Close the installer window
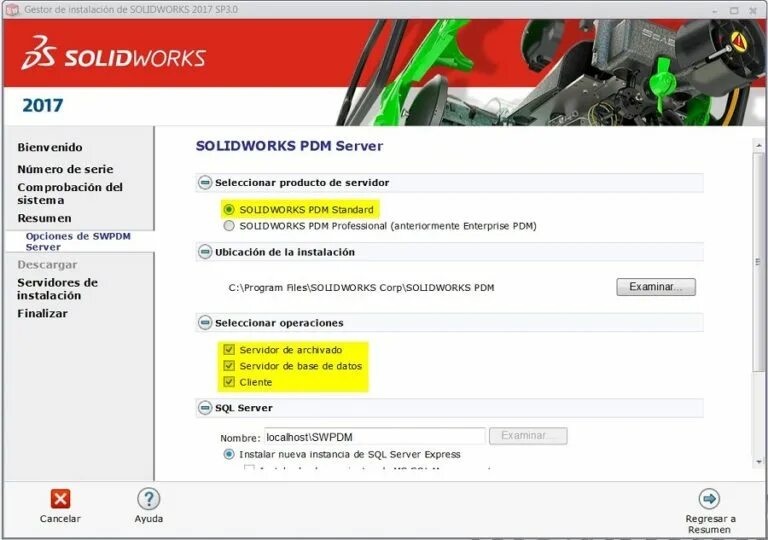Image resolution: width=768 pixels, height=540 pixels. [x=753, y=10]
